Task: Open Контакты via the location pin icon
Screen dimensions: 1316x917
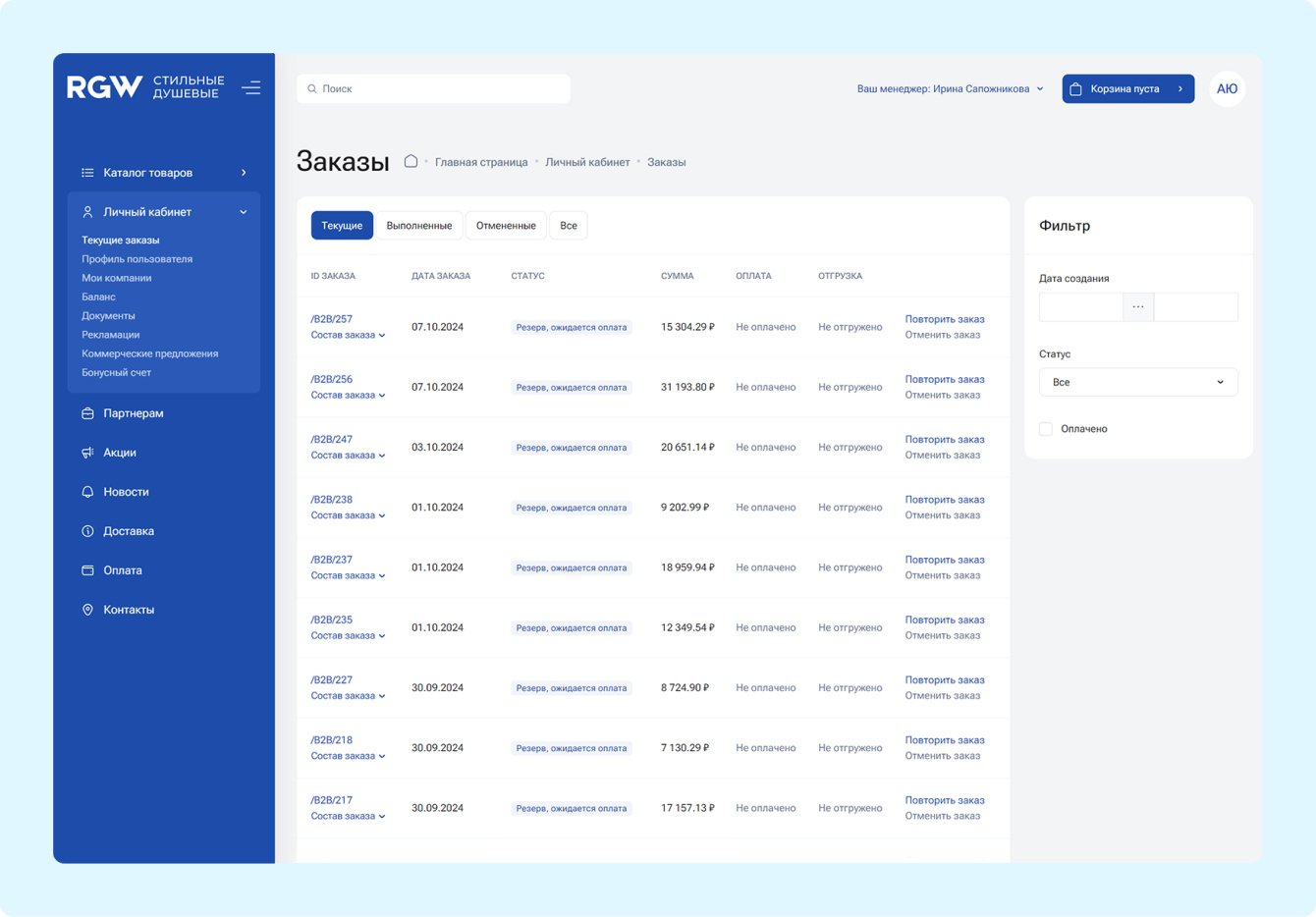Action: point(87,610)
